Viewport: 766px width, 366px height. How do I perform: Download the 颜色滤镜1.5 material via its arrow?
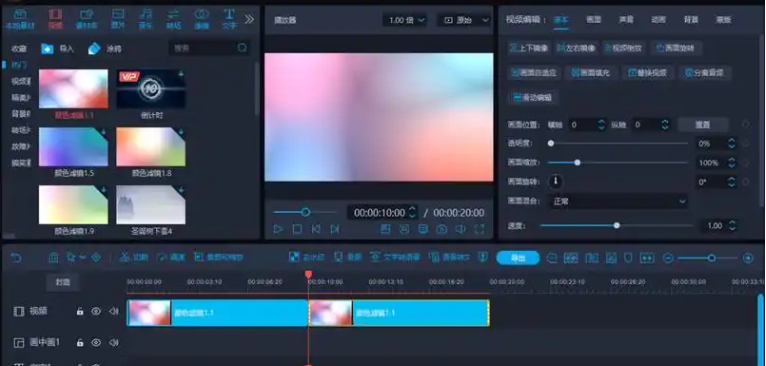pyautogui.click(x=103, y=132)
